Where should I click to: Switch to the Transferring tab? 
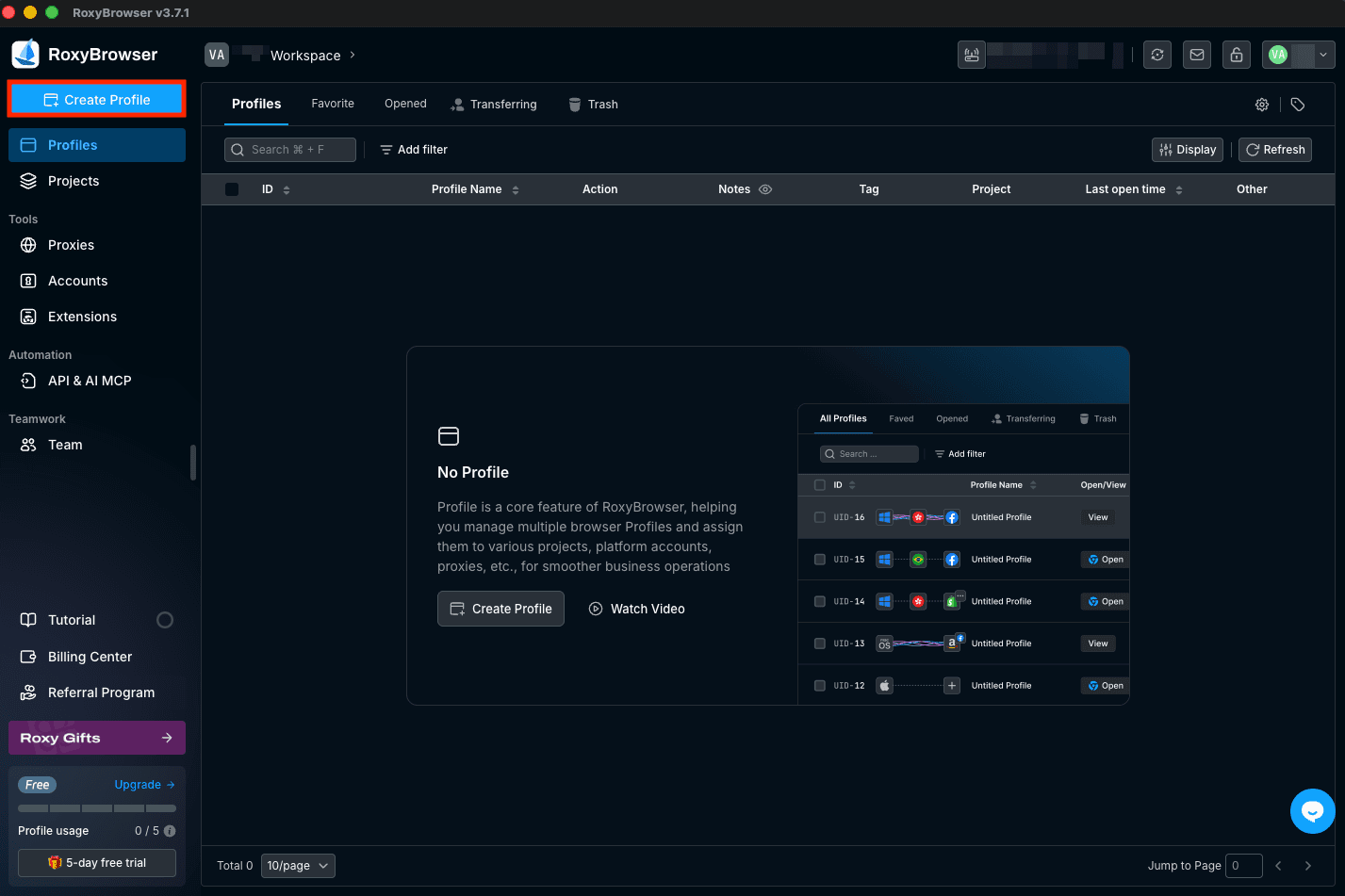(x=494, y=104)
